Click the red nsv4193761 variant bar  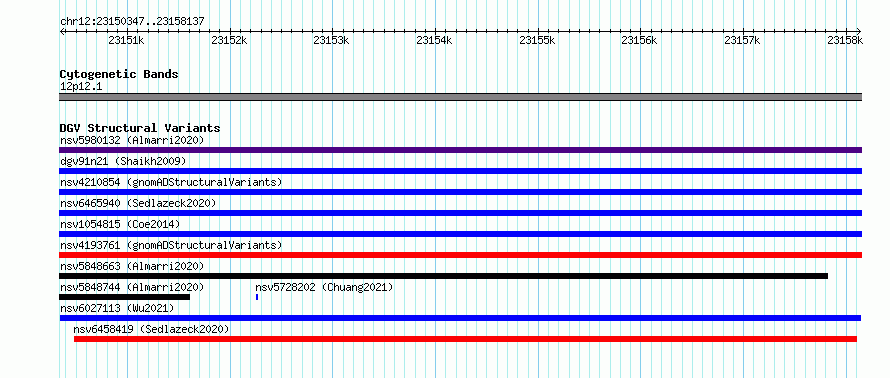[x=460, y=255]
